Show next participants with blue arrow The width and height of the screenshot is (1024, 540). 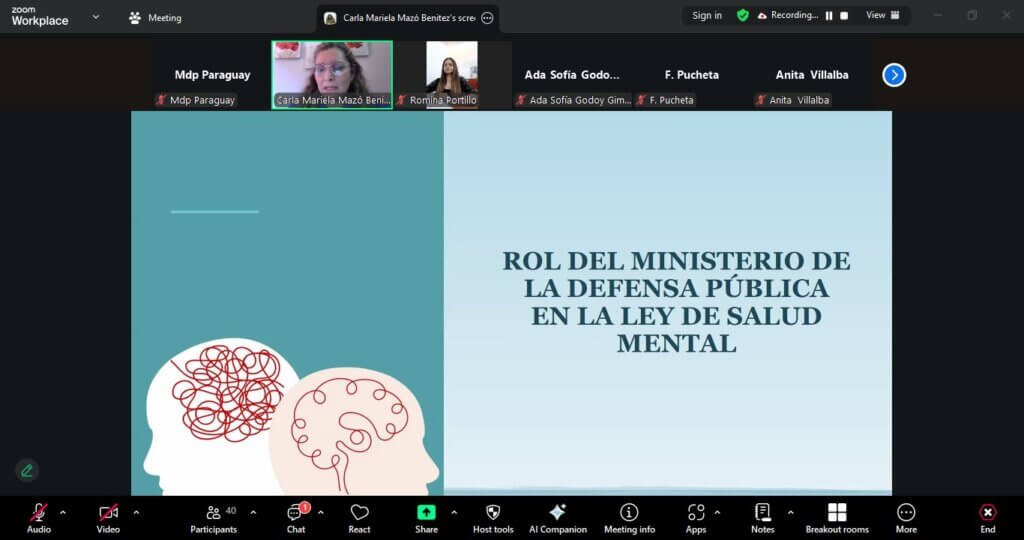point(894,75)
